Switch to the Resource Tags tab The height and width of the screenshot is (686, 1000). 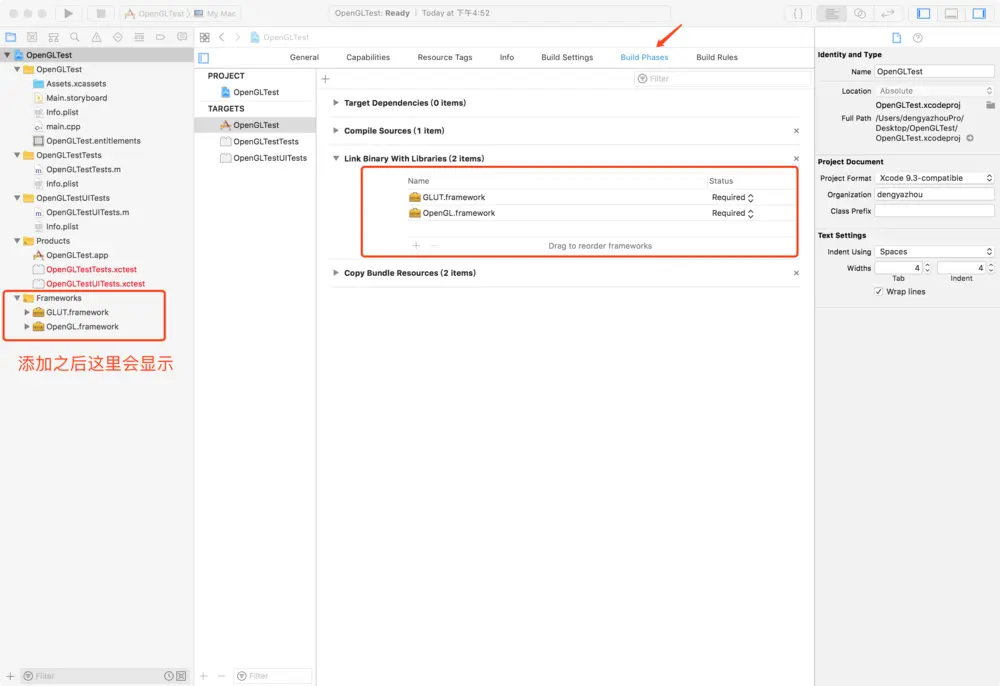click(x=445, y=57)
